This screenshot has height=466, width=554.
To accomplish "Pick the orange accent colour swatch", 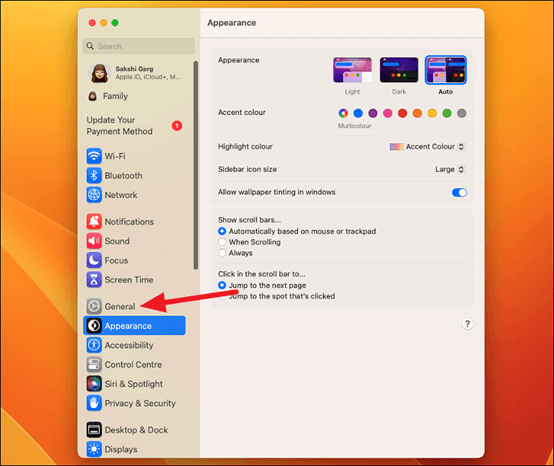I will [x=417, y=113].
